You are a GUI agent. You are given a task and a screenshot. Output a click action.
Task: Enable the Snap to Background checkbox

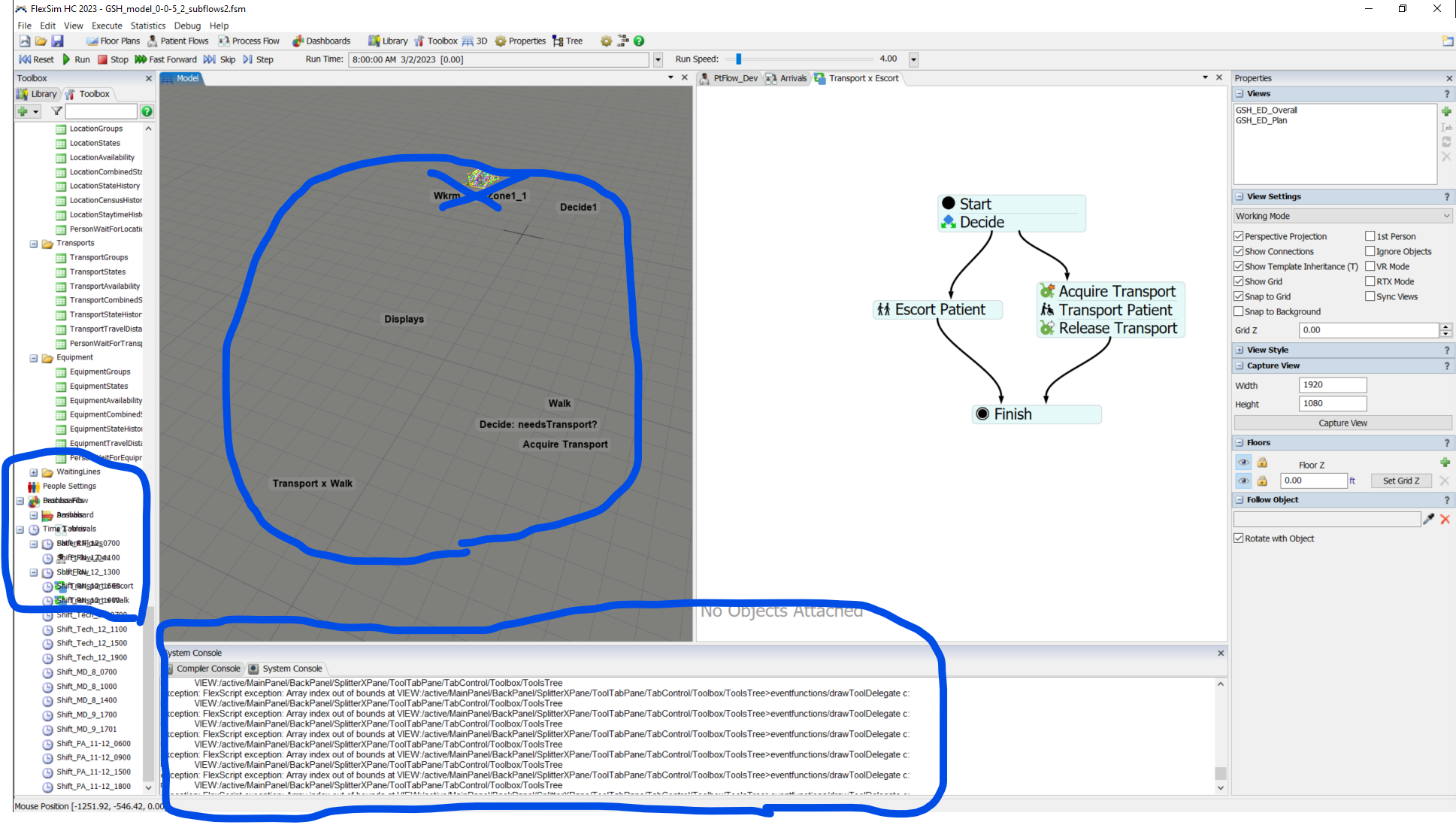(1239, 311)
